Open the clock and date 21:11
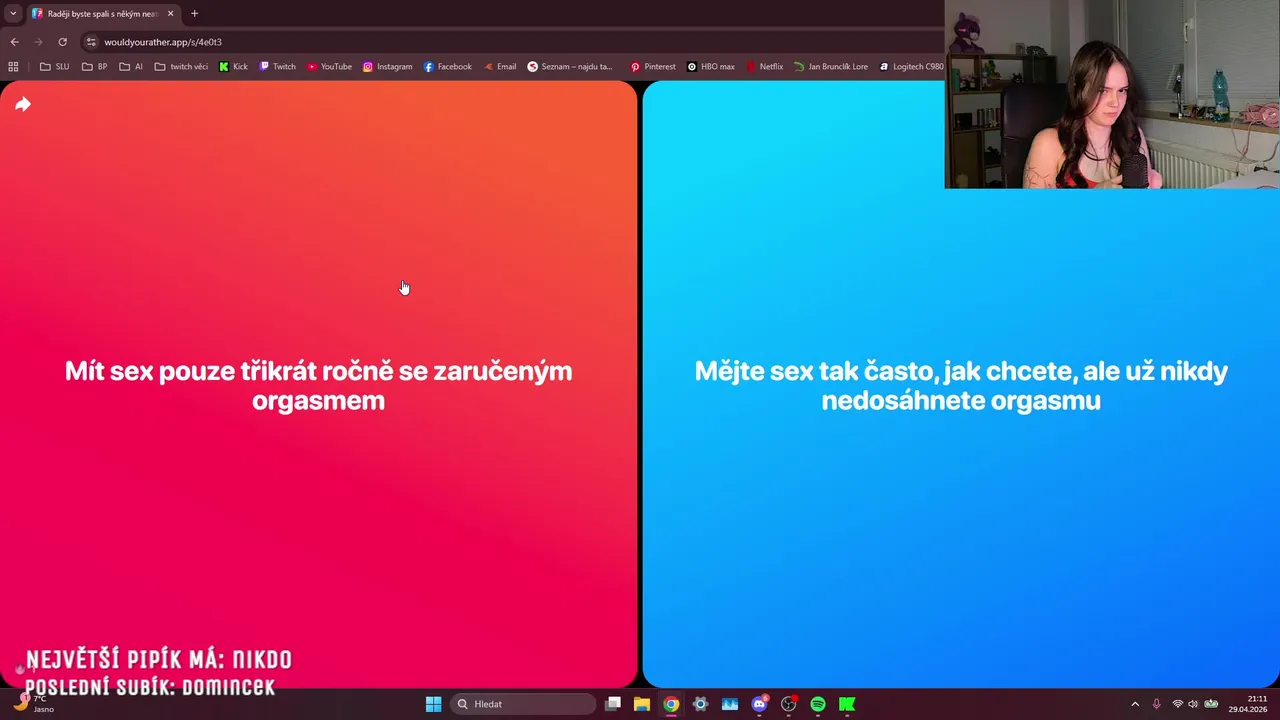The height and width of the screenshot is (720, 1280). pyautogui.click(x=1248, y=704)
